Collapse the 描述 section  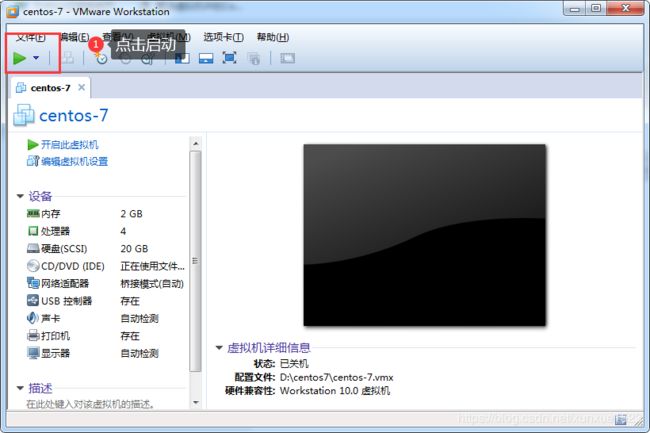(x=20, y=388)
